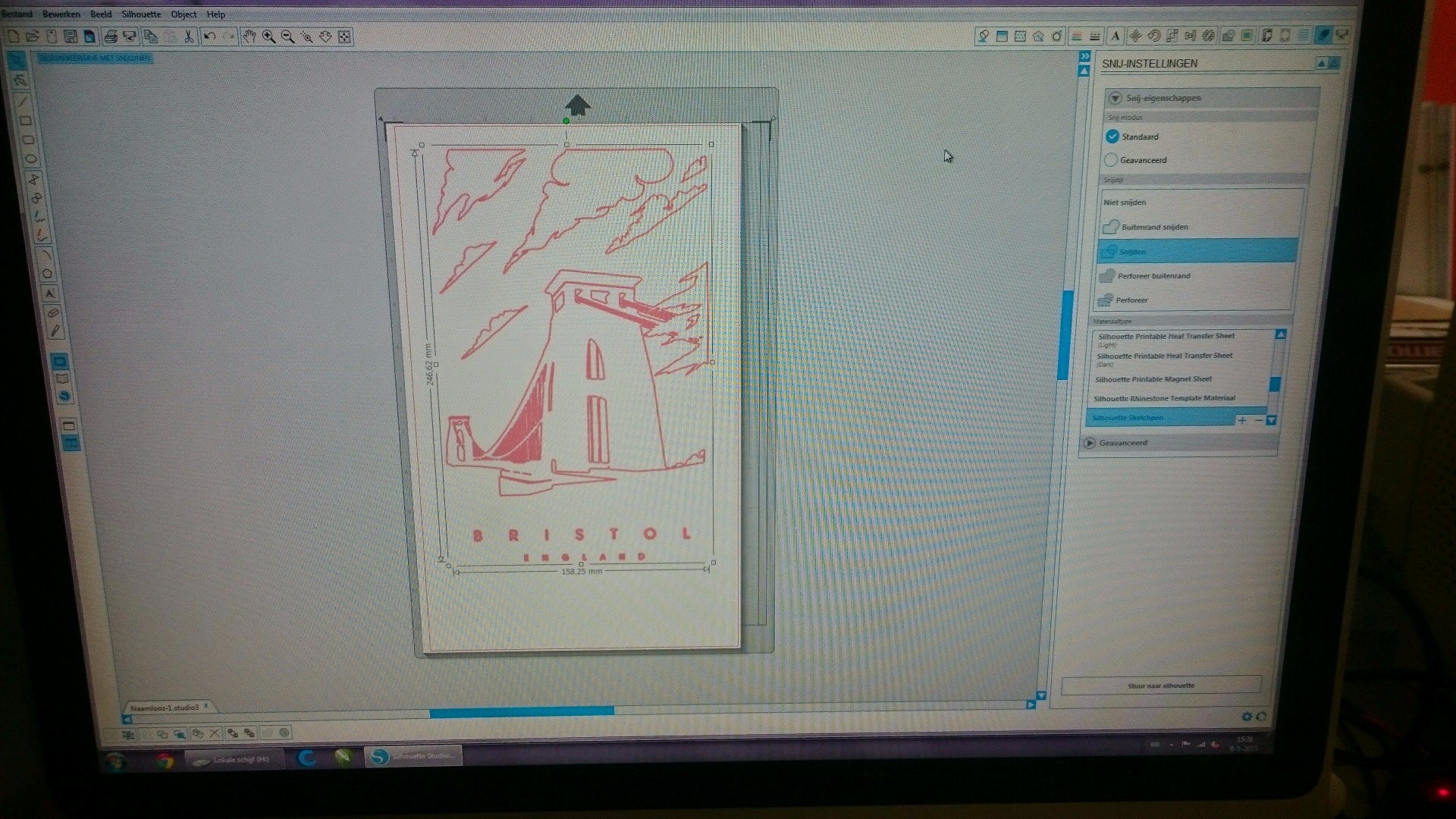Image resolution: width=1456 pixels, height=819 pixels.
Task: Click the scissors Cut icon
Action: 189,36
